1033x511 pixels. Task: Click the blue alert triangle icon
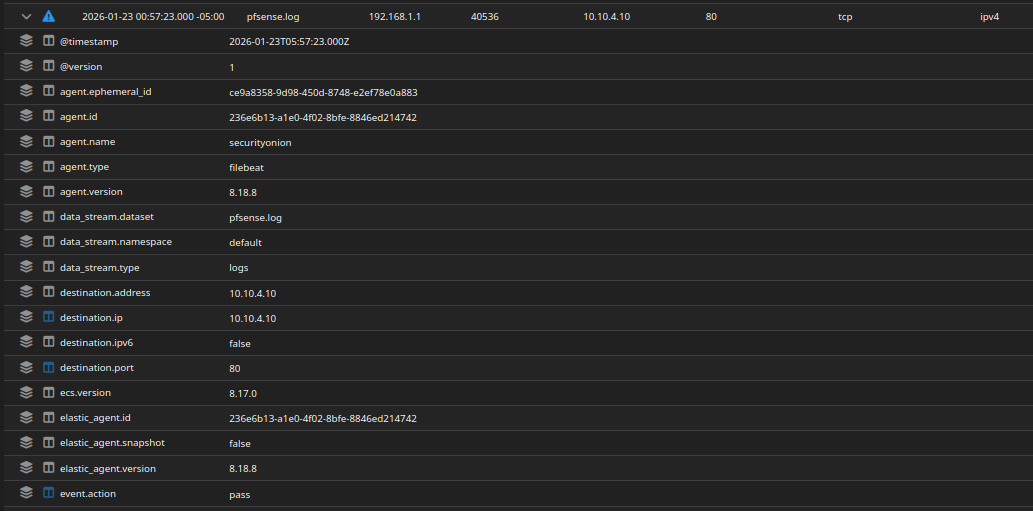click(48, 17)
